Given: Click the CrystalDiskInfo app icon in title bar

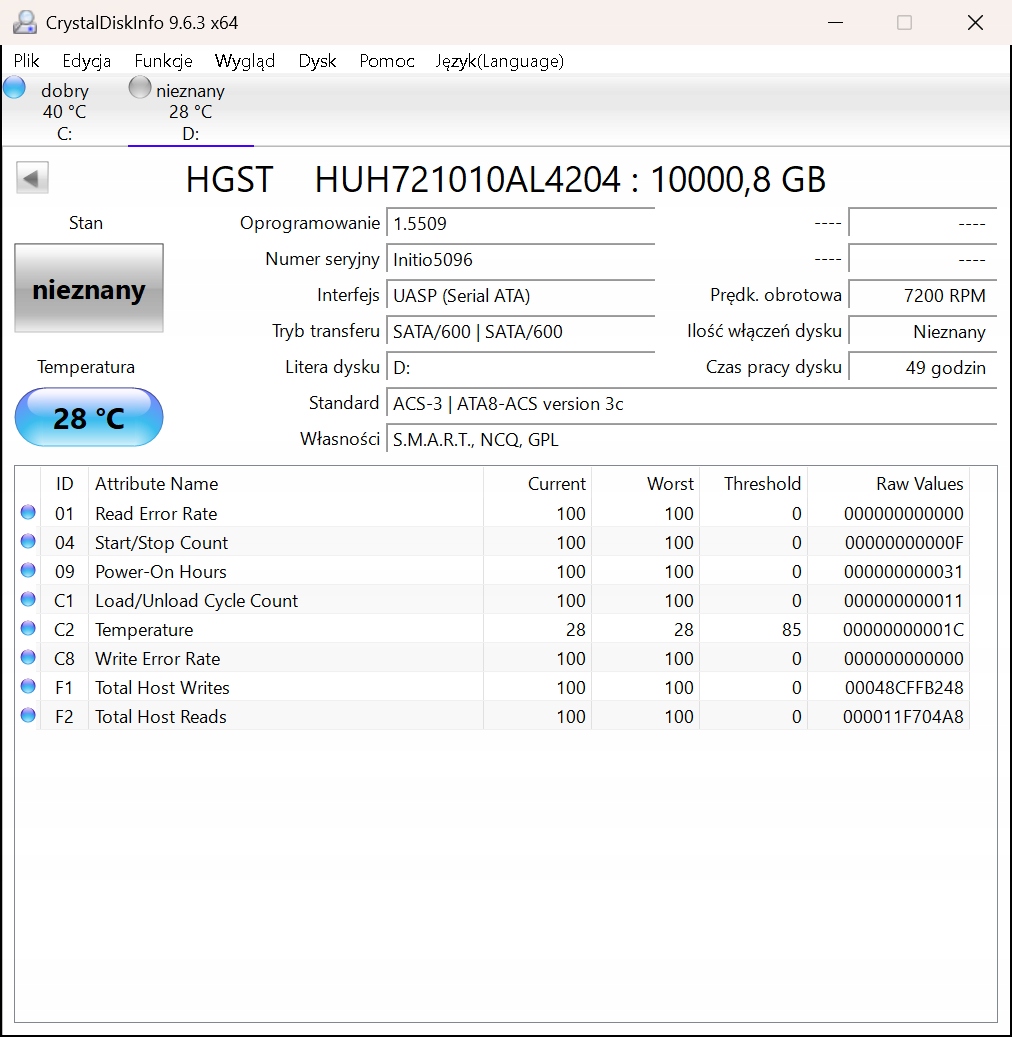Looking at the screenshot, I should [x=24, y=22].
